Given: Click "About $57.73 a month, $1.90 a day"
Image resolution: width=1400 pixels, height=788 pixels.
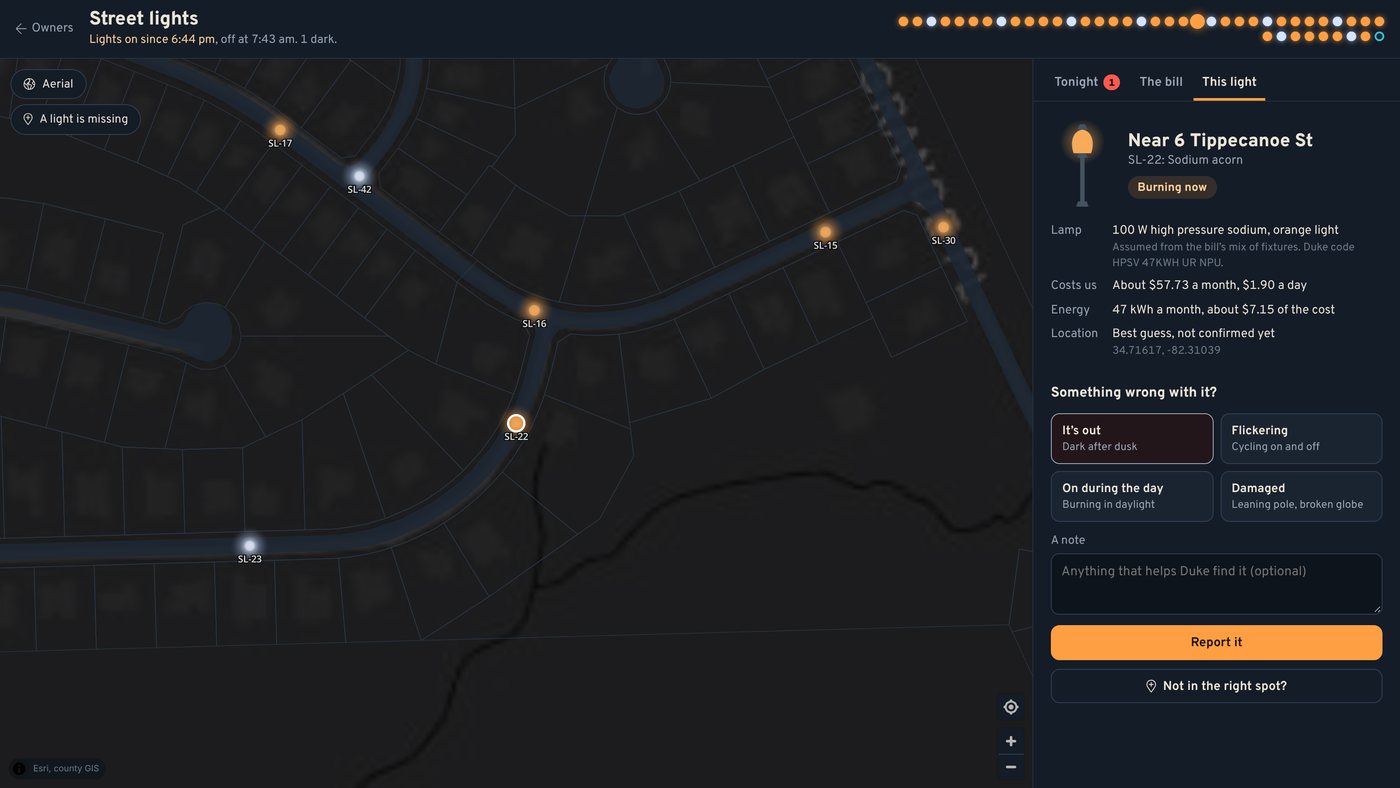Looking at the screenshot, I should click(1209, 286).
